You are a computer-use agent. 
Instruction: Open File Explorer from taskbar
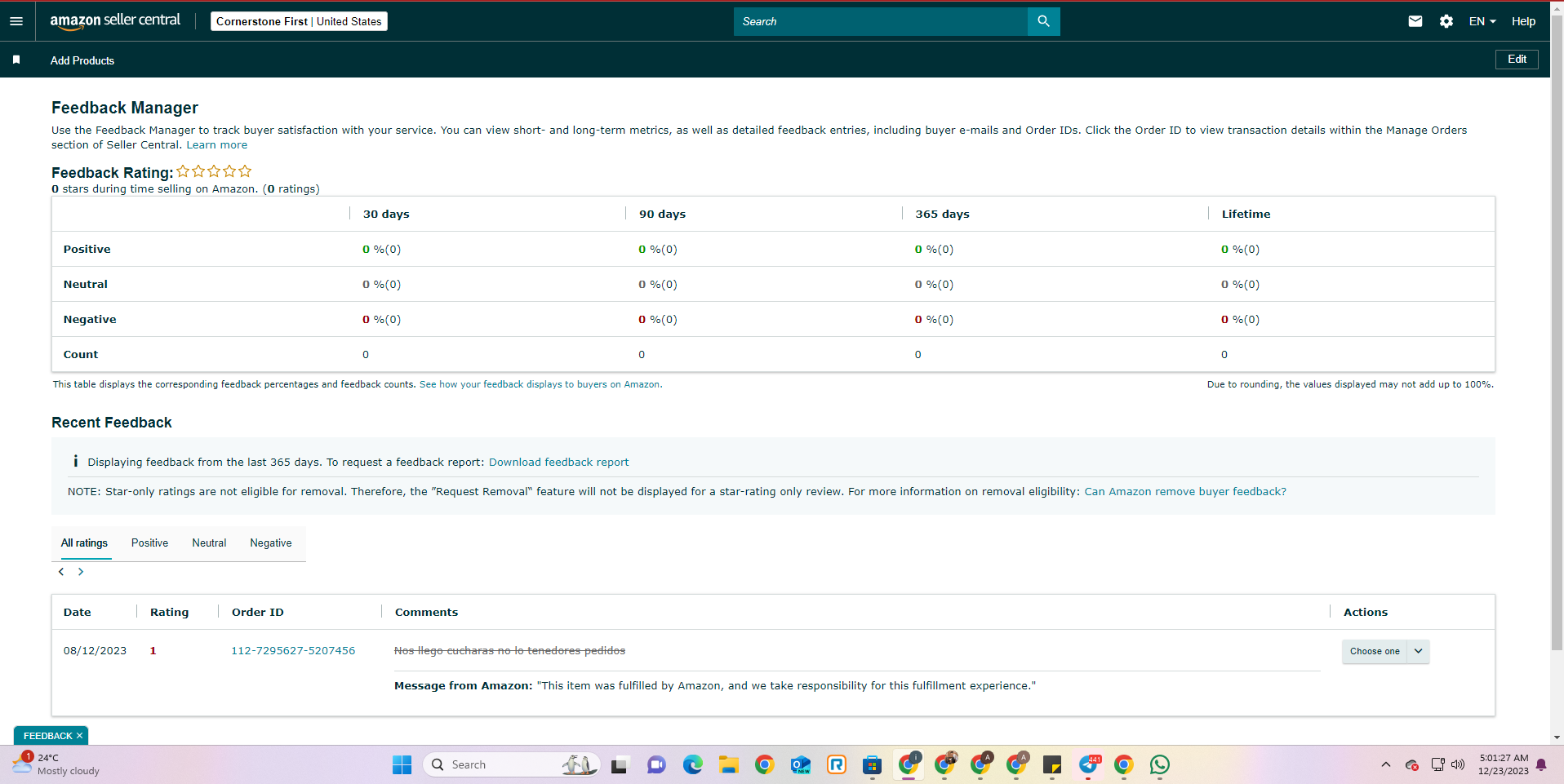pyautogui.click(x=728, y=764)
